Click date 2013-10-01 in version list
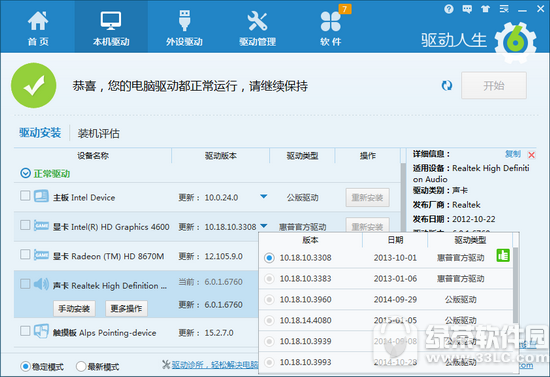The image size is (550, 377). [x=395, y=258]
